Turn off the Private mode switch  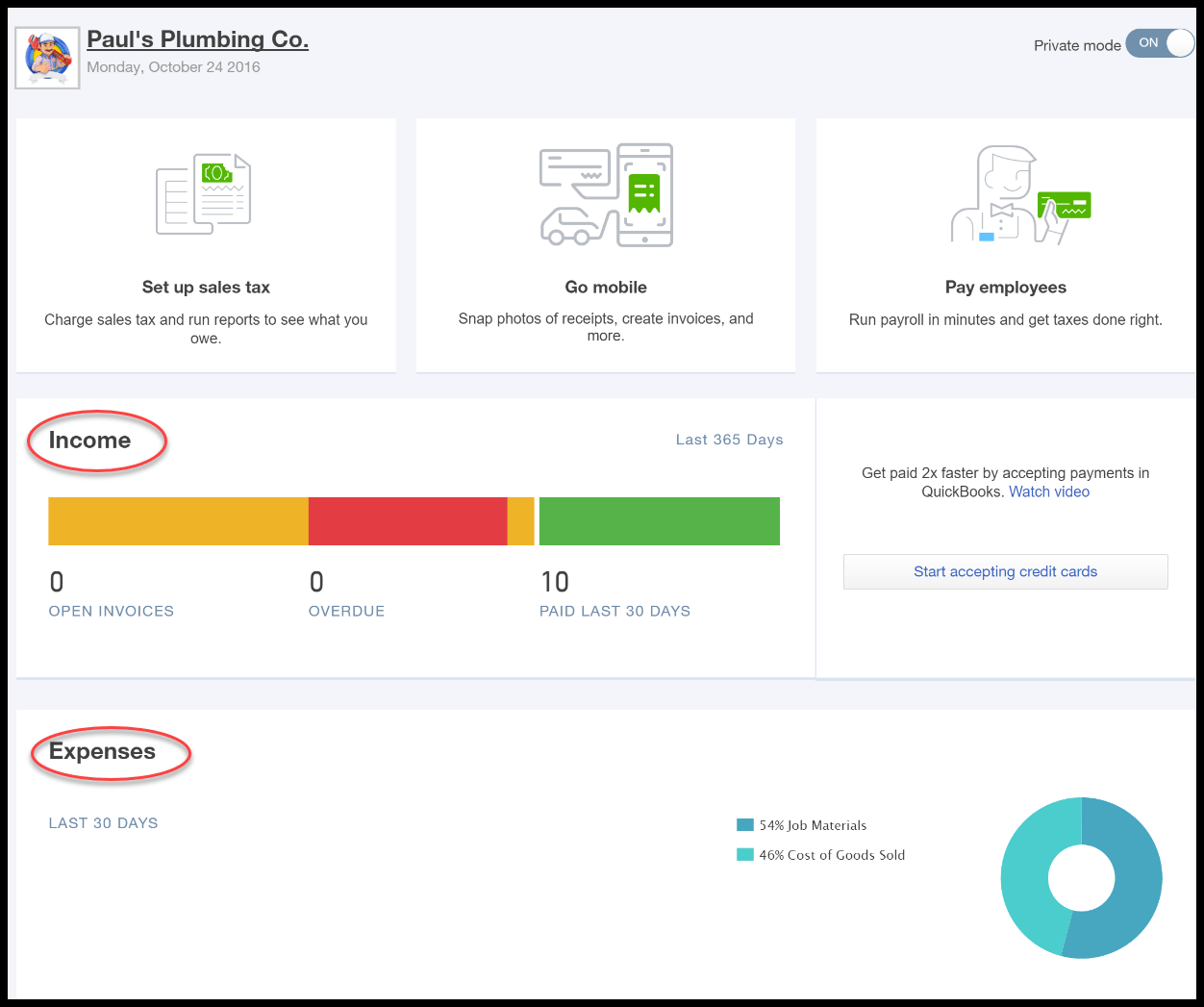[x=1159, y=43]
